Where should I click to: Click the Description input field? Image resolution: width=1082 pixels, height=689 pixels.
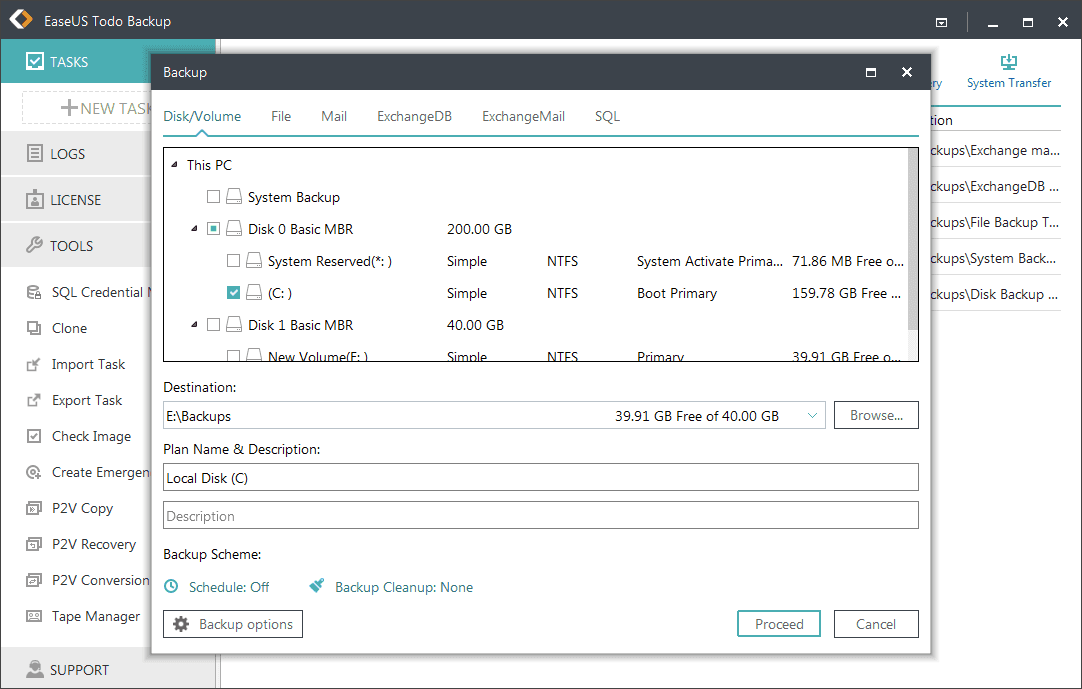(x=540, y=515)
